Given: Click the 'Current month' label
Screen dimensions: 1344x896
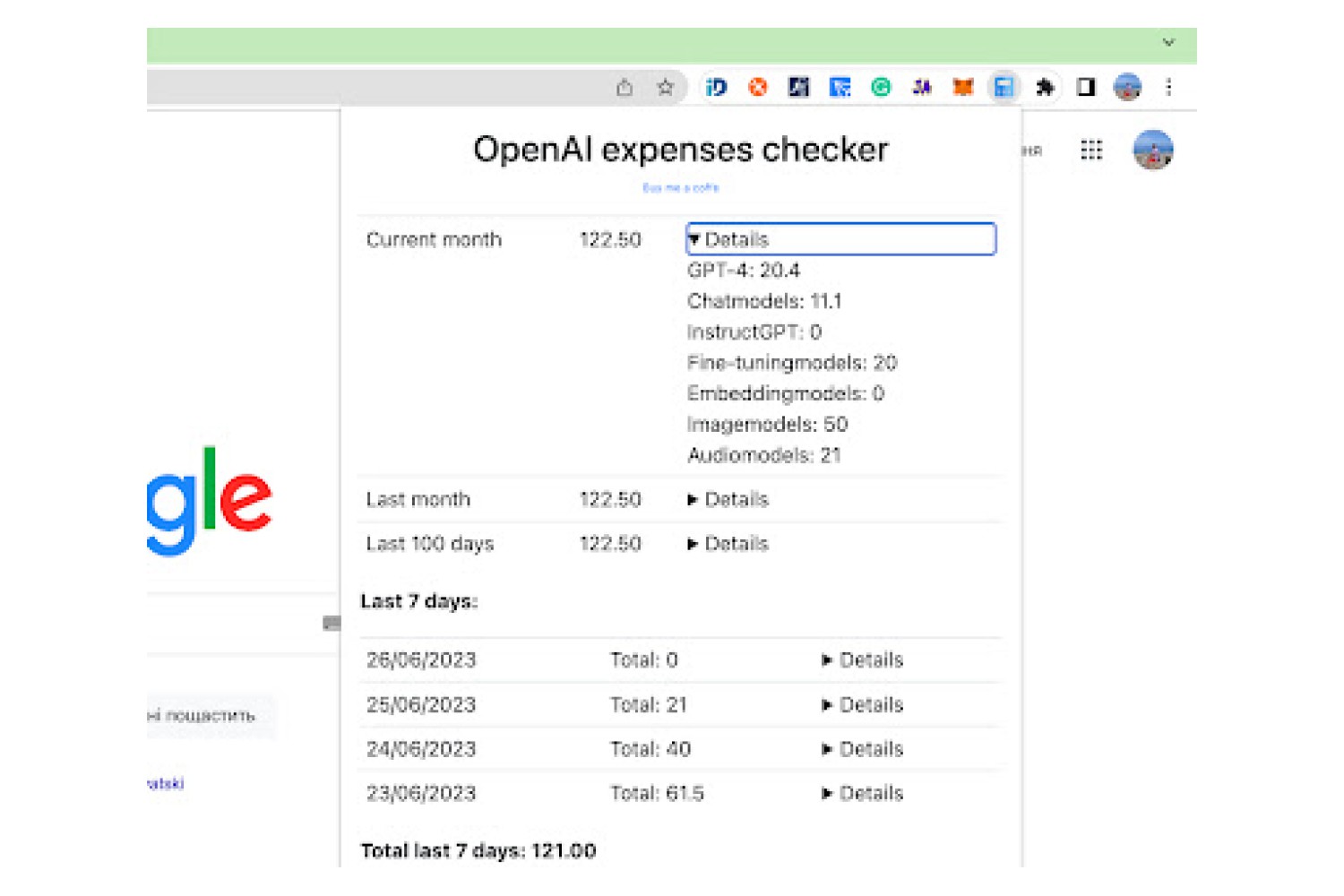Looking at the screenshot, I should point(434,239).
